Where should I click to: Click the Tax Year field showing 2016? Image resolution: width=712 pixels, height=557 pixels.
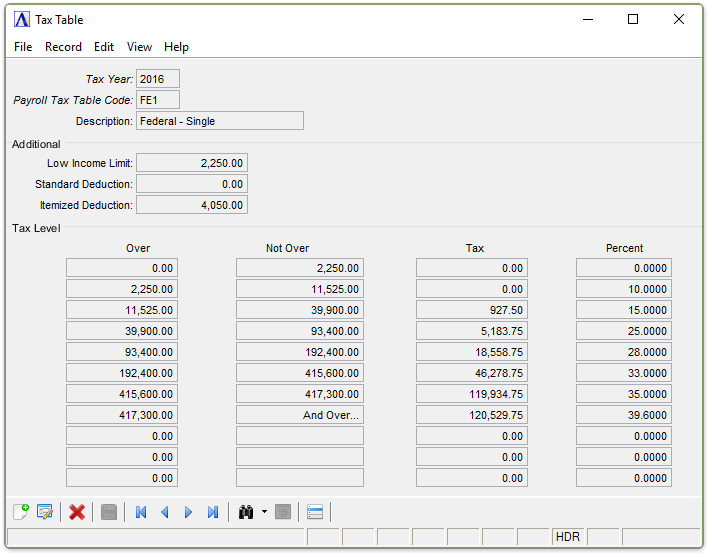(x=157, y=79)
